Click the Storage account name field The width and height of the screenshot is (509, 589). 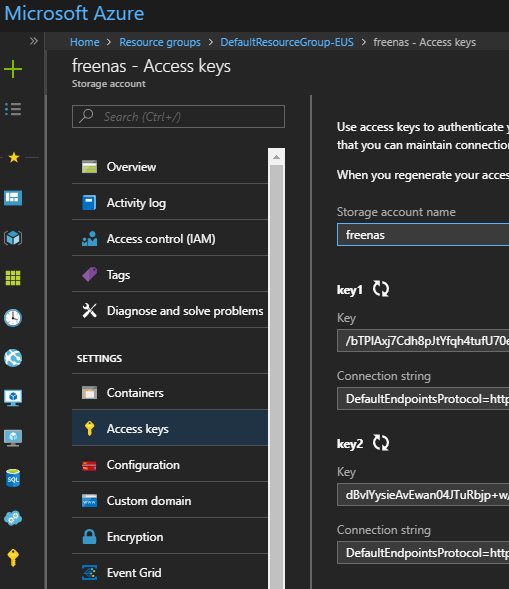tap(423, 235)
